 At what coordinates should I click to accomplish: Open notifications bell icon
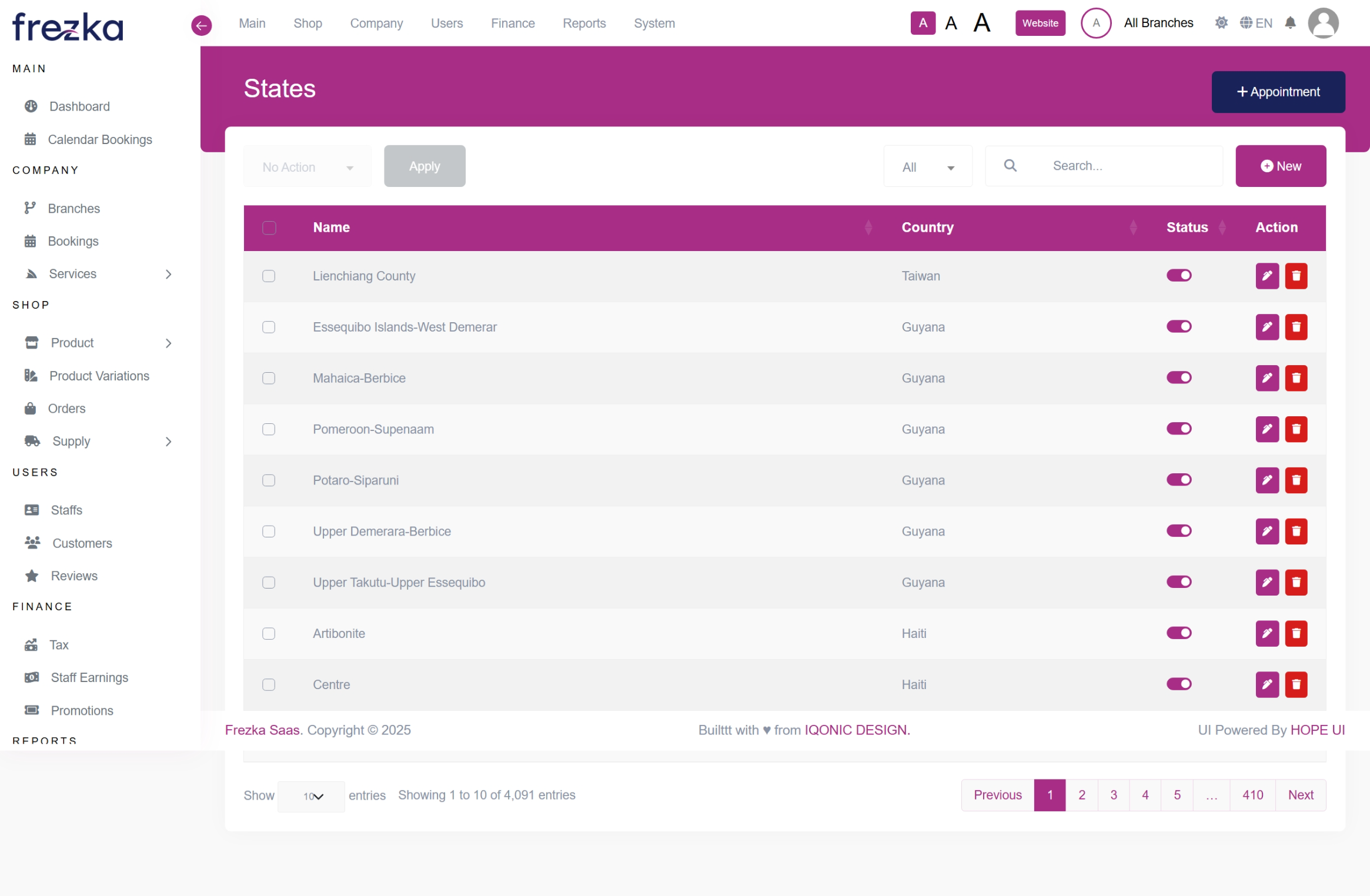[1290, 23]
